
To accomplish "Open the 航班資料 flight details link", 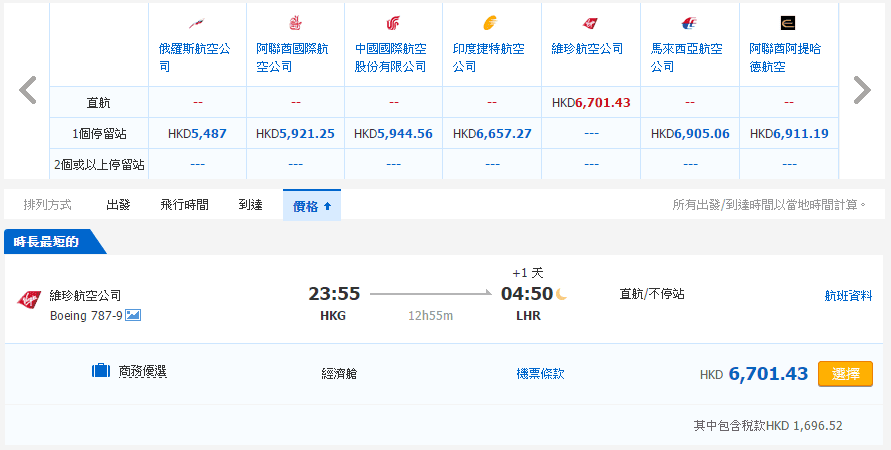I will (x=847, y=296).
